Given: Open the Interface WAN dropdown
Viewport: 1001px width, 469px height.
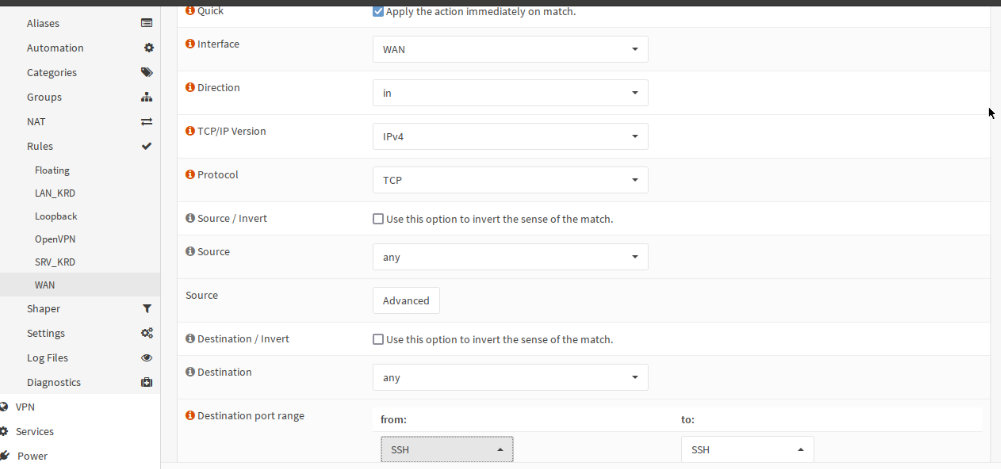Looking at the screenshot, I should coord(510,49).
